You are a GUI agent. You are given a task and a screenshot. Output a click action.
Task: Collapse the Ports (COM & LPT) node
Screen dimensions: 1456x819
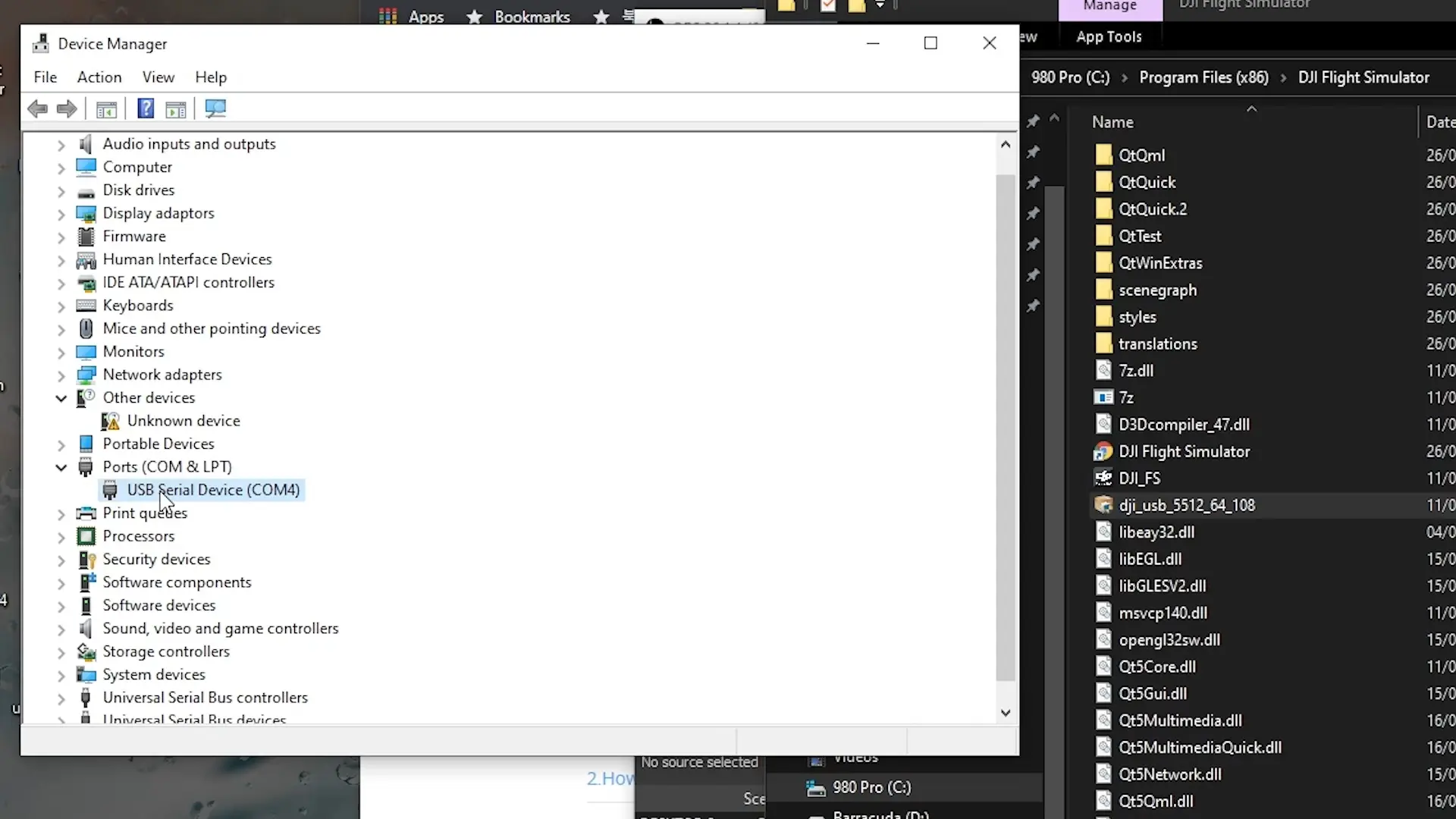pos(61,468)
